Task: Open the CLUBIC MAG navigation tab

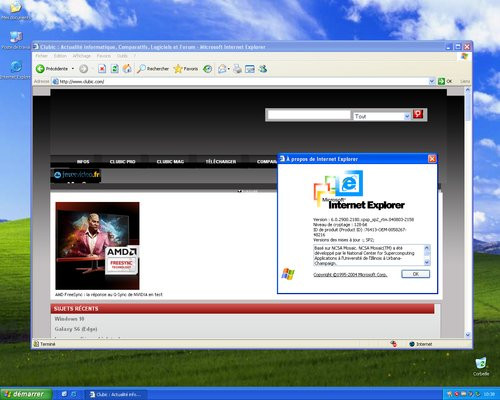Action: tap(170, 162)
